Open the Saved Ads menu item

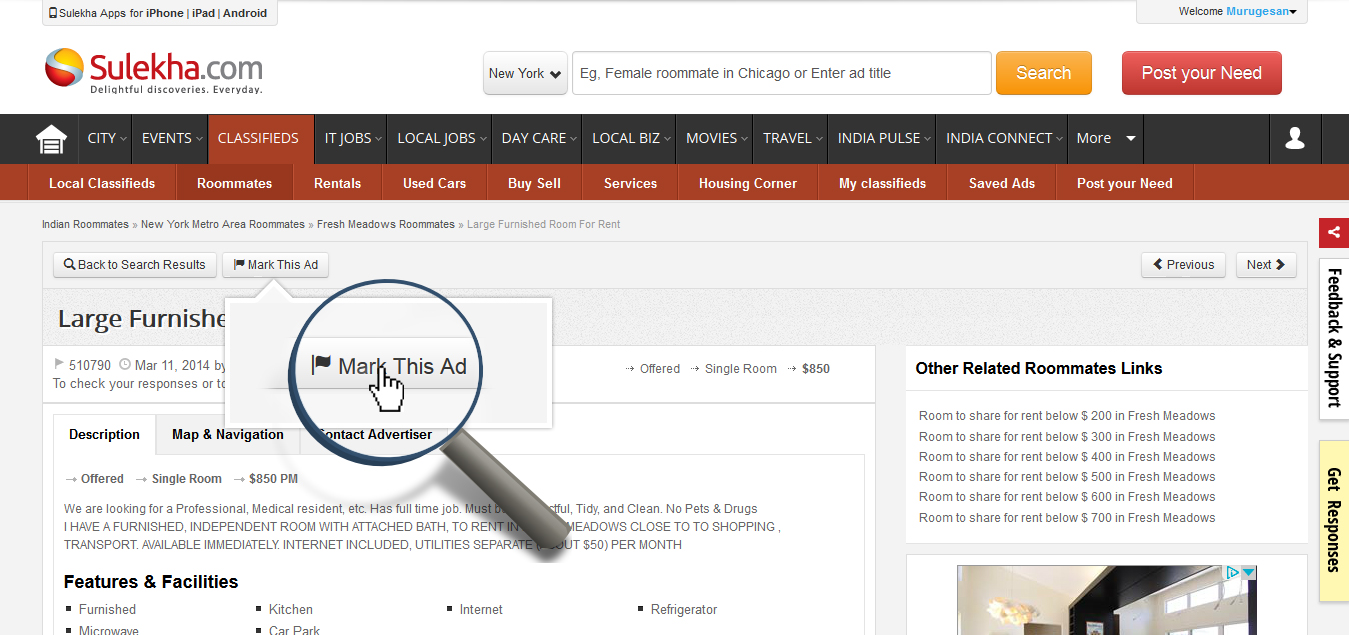[x=1001, y=184]
